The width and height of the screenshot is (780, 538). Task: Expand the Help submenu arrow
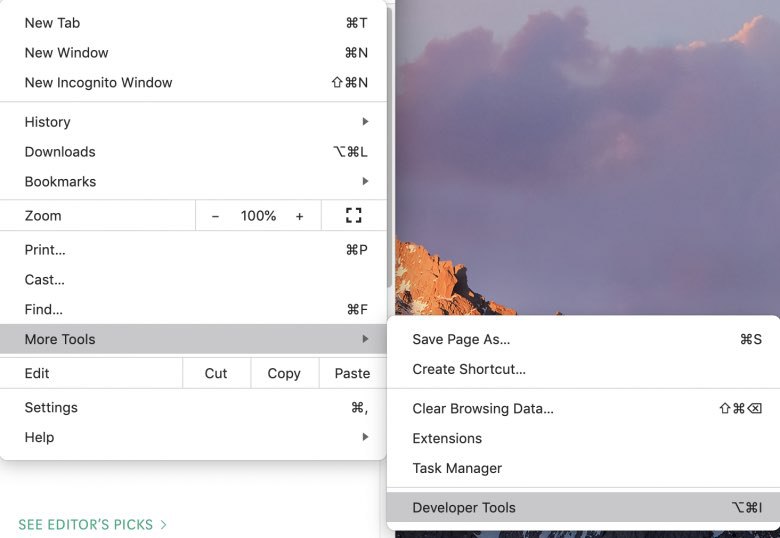366,437
